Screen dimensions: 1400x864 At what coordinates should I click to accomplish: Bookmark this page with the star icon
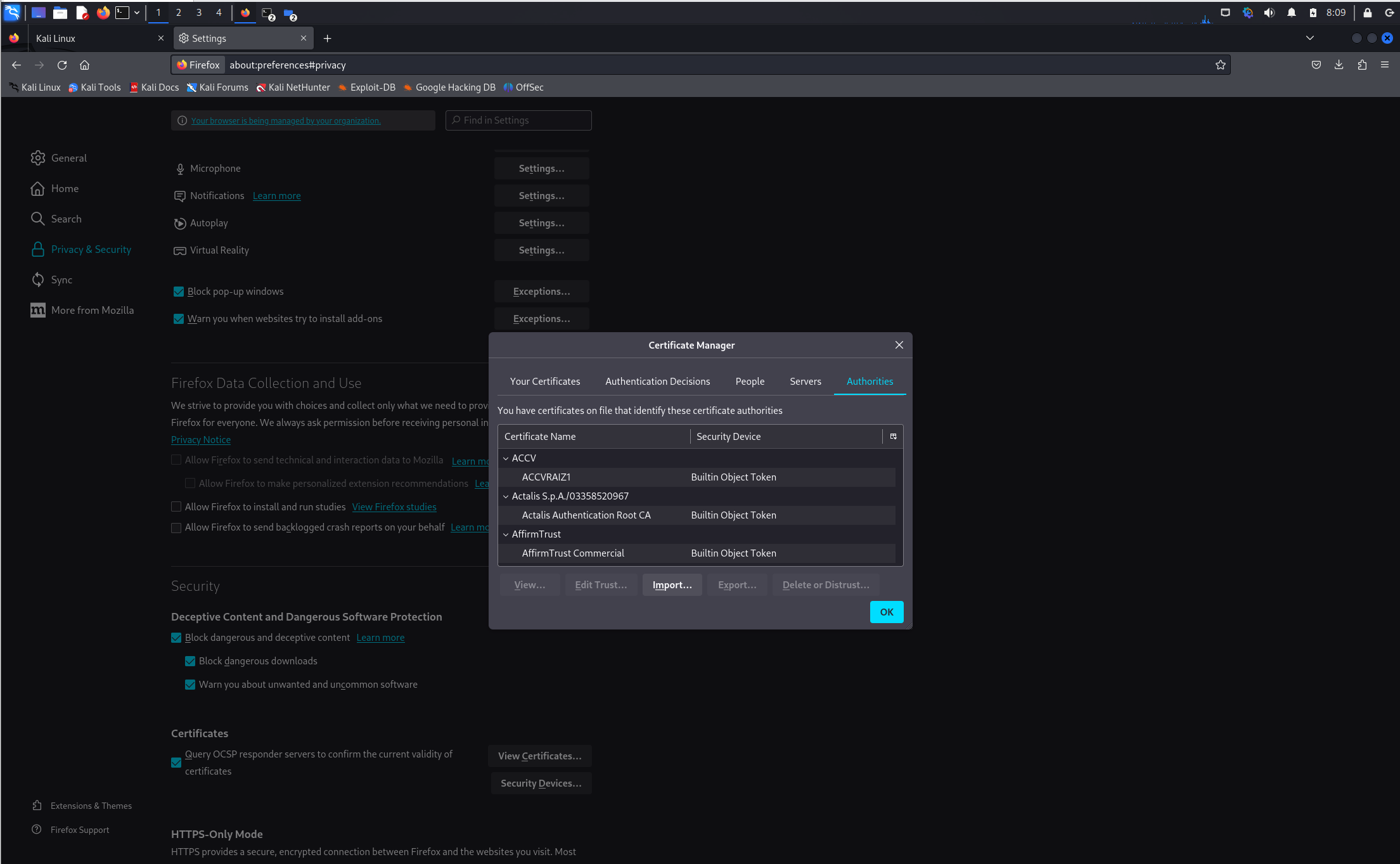tap(1221, 65)
